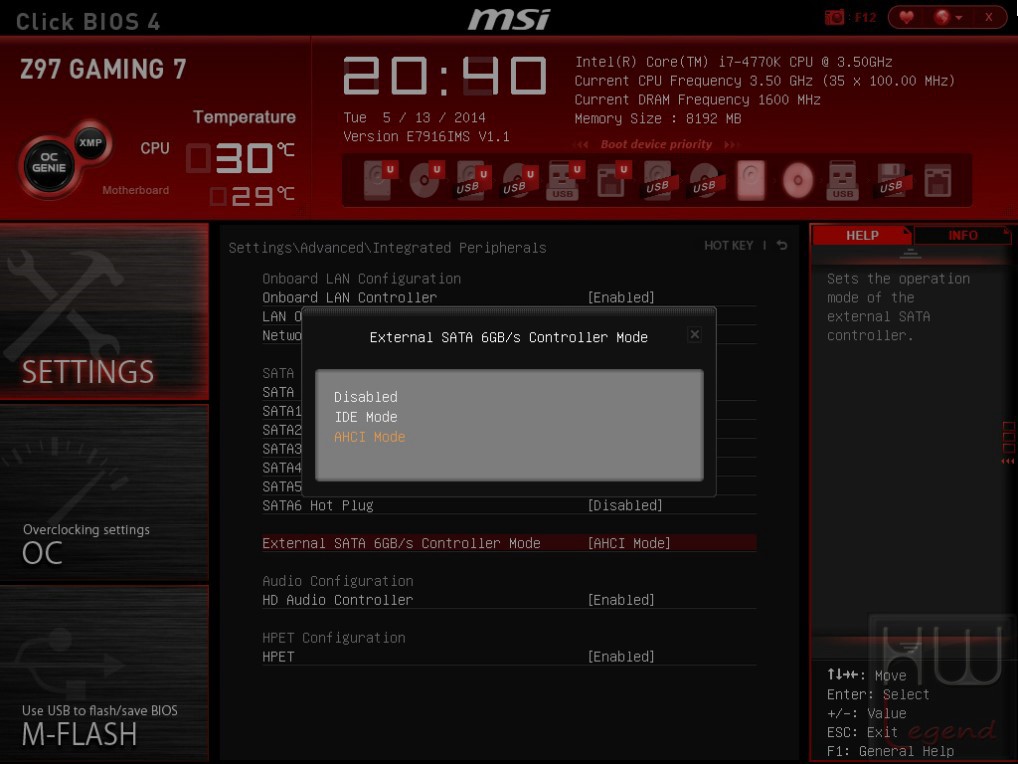
Task: Choose Disabled in the SATA mode dialog
Action: 366,397
